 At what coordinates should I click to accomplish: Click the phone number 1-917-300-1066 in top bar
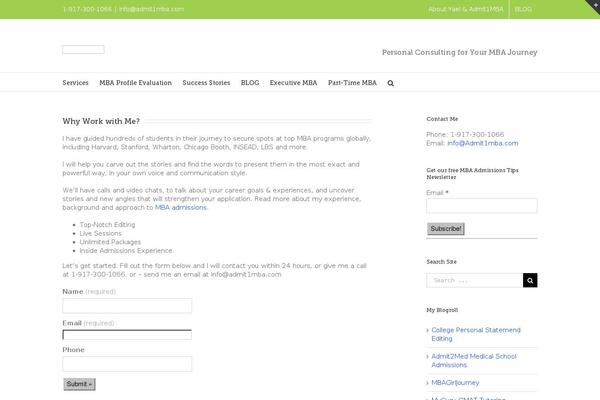[87, 9]
